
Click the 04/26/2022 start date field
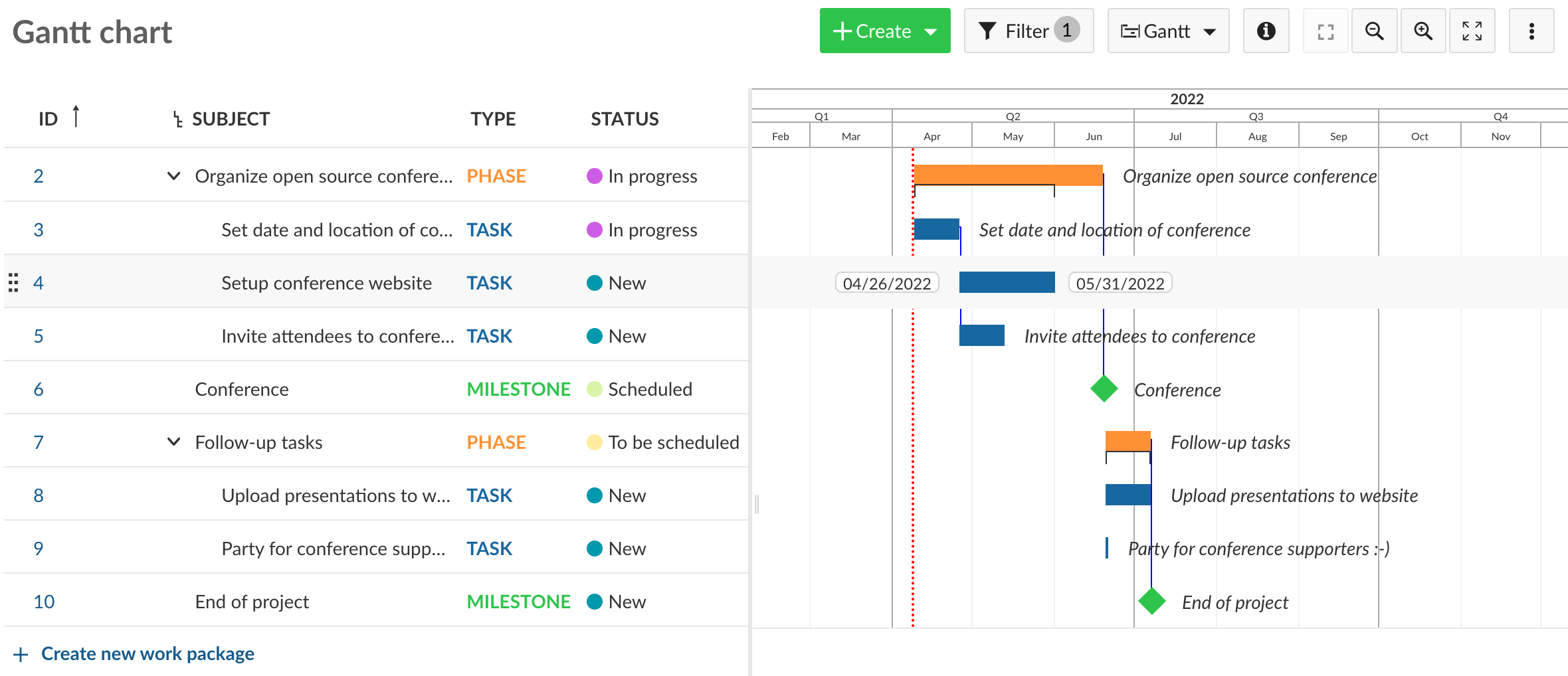pyautogui.click(x=887, y=282)
